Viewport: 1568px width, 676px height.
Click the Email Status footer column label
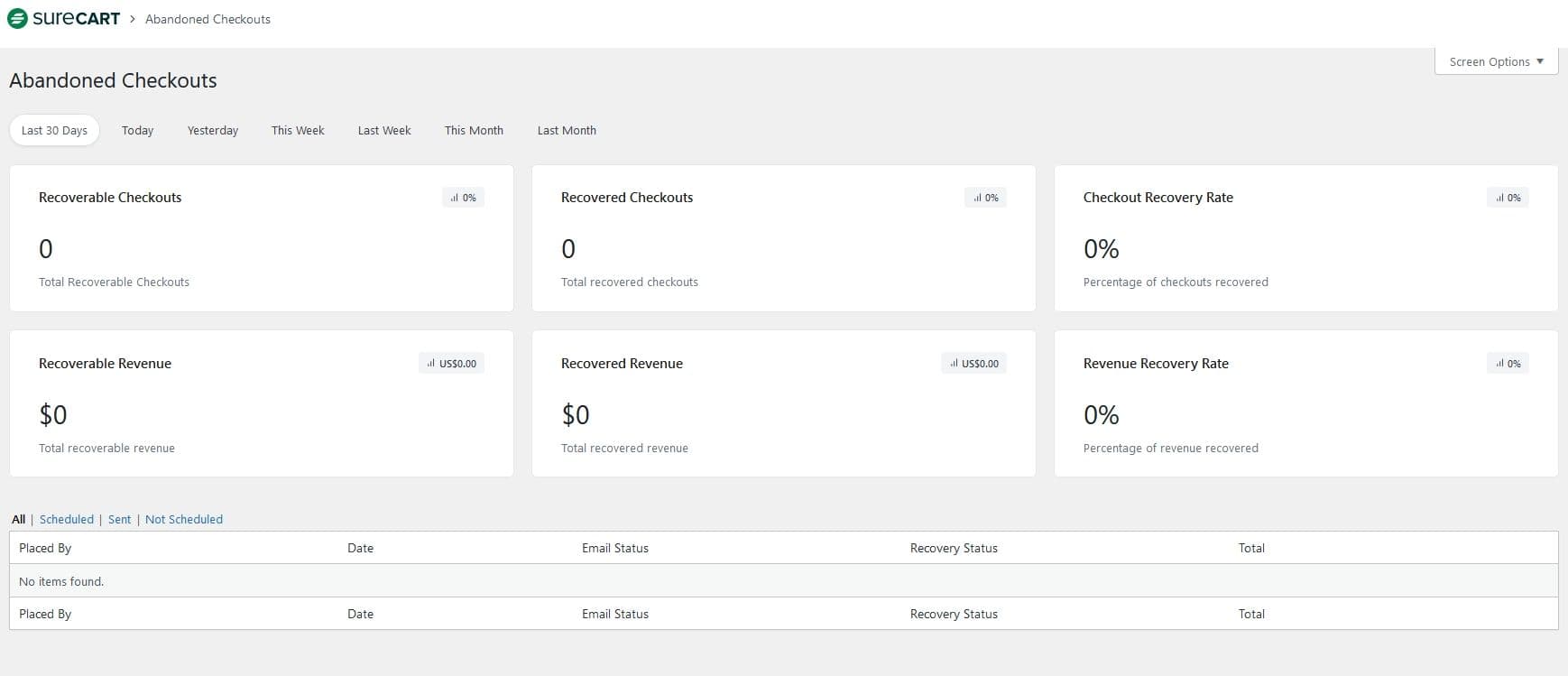pyautogui.click(x=615, y=614)
